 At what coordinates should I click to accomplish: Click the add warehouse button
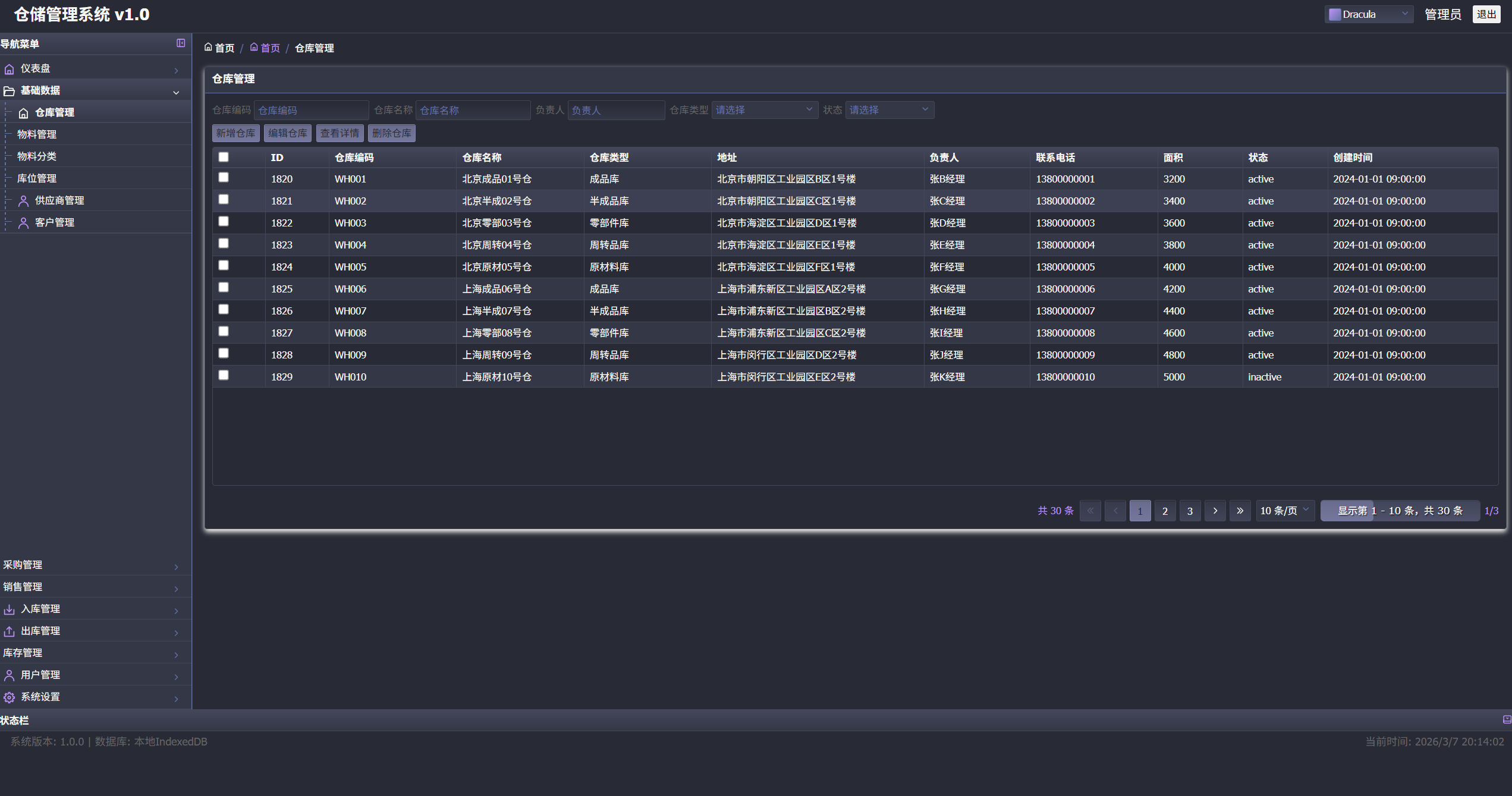click(x=235, y=133)
